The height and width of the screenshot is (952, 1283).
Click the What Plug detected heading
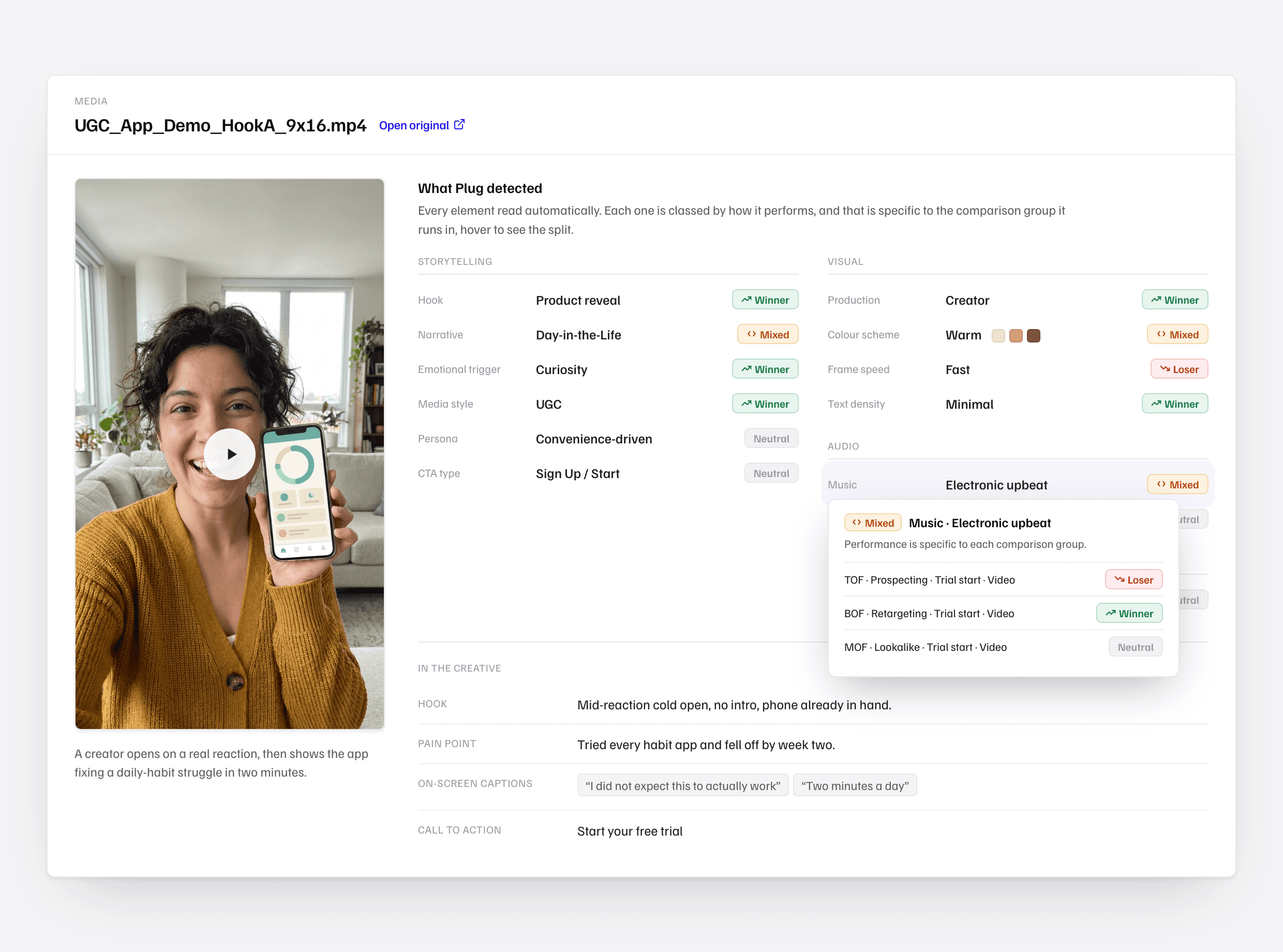tap(480, 188)
